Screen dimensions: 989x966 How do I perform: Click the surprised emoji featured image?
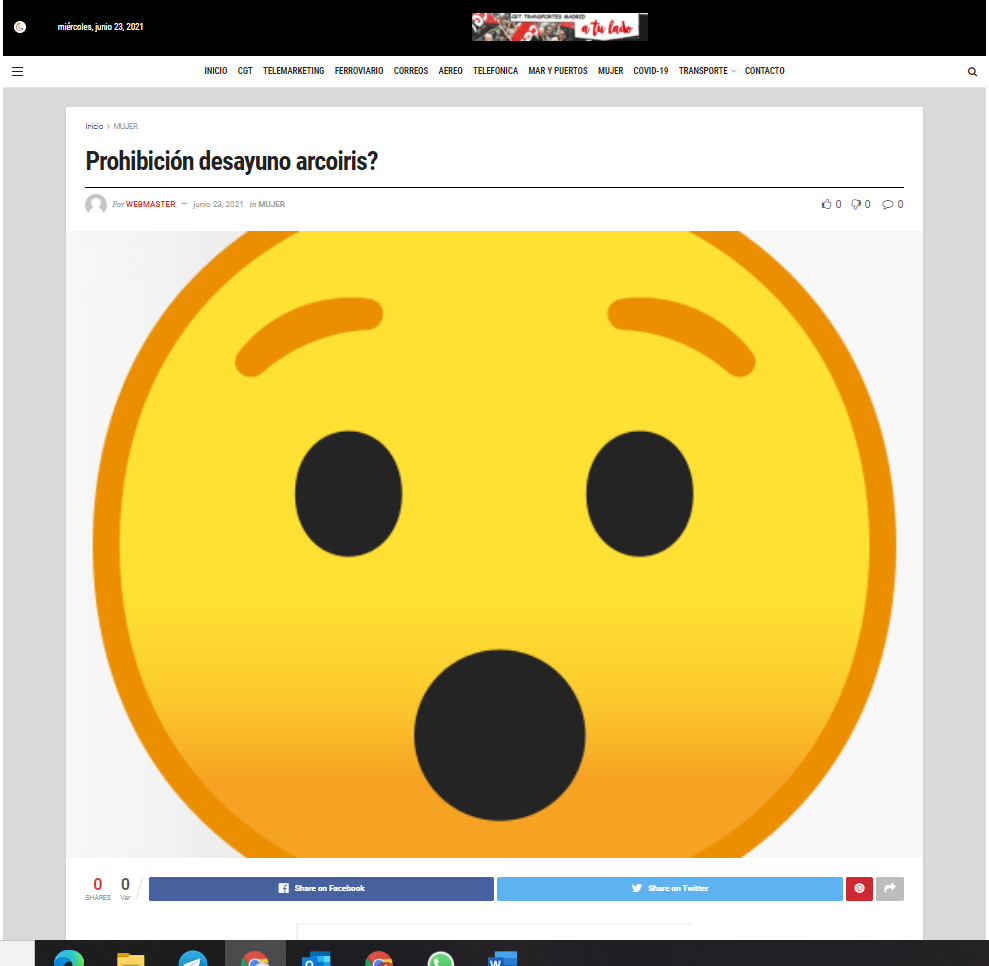(494, 544)
